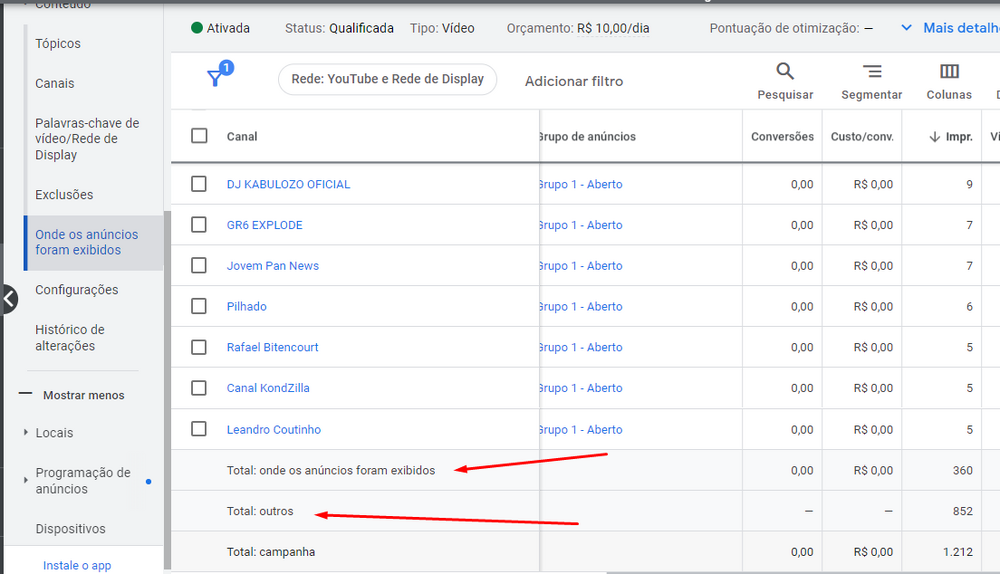Edit the R$ 10,00/dia budget
Screen dimensions: 1000x574
pyautogui.click(x=613, y=28)
